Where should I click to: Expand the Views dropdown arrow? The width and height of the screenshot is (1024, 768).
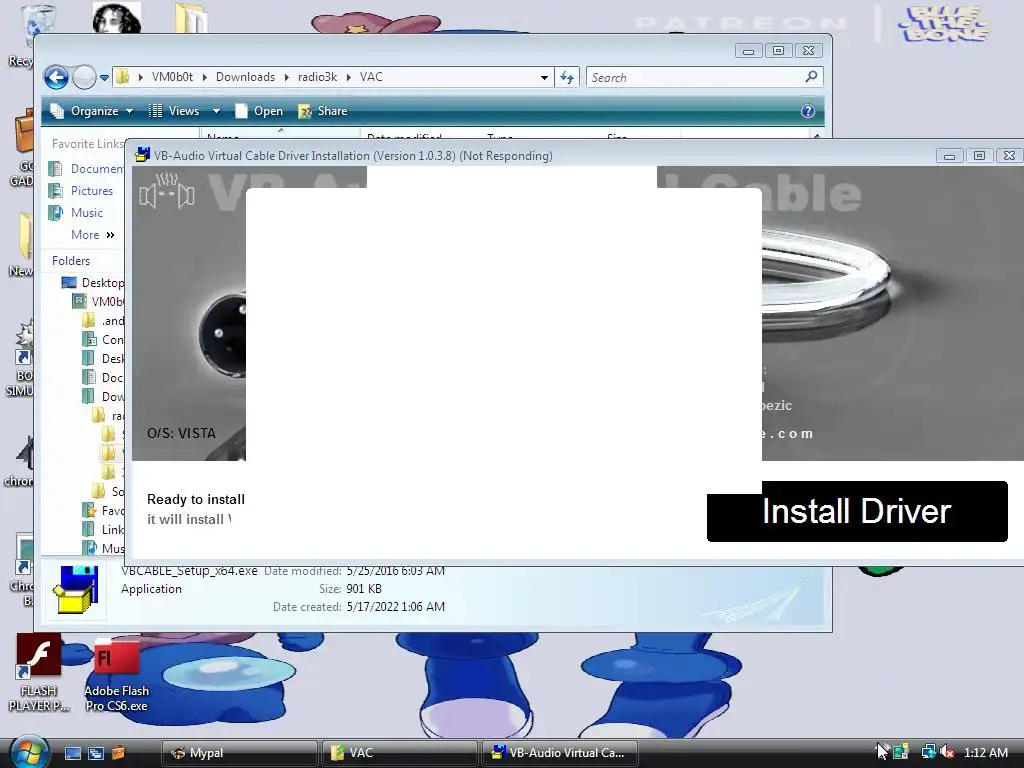point(216,111)
